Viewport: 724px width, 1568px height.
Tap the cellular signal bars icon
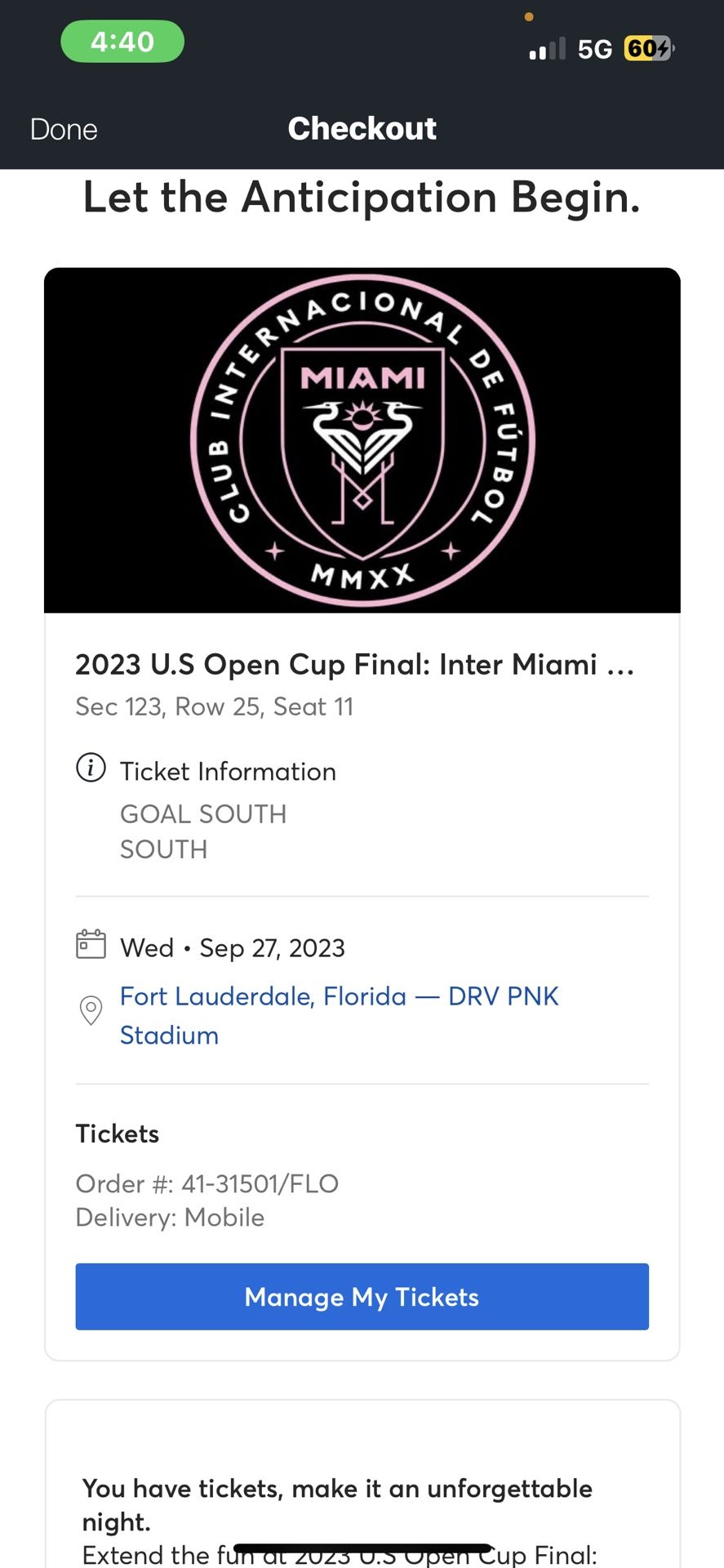(547, 49)
